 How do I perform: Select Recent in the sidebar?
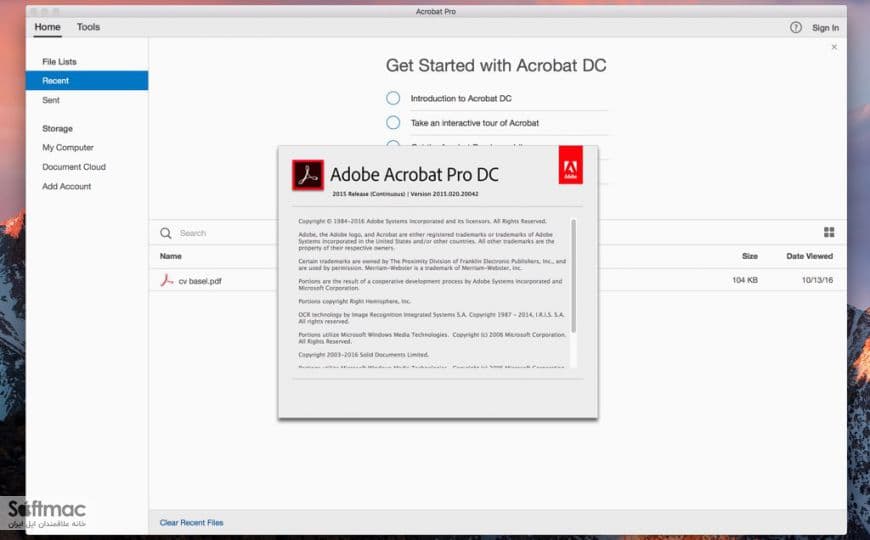(x=87, y=80)
